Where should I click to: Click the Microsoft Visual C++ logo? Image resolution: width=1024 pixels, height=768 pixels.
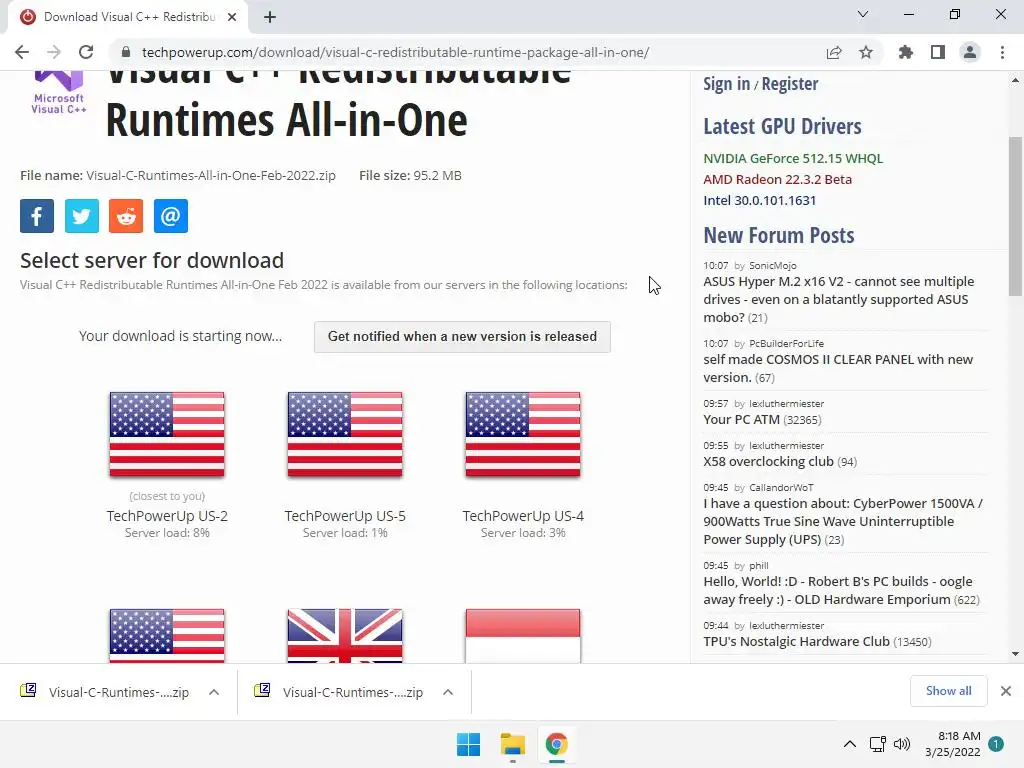click(59, 93)
